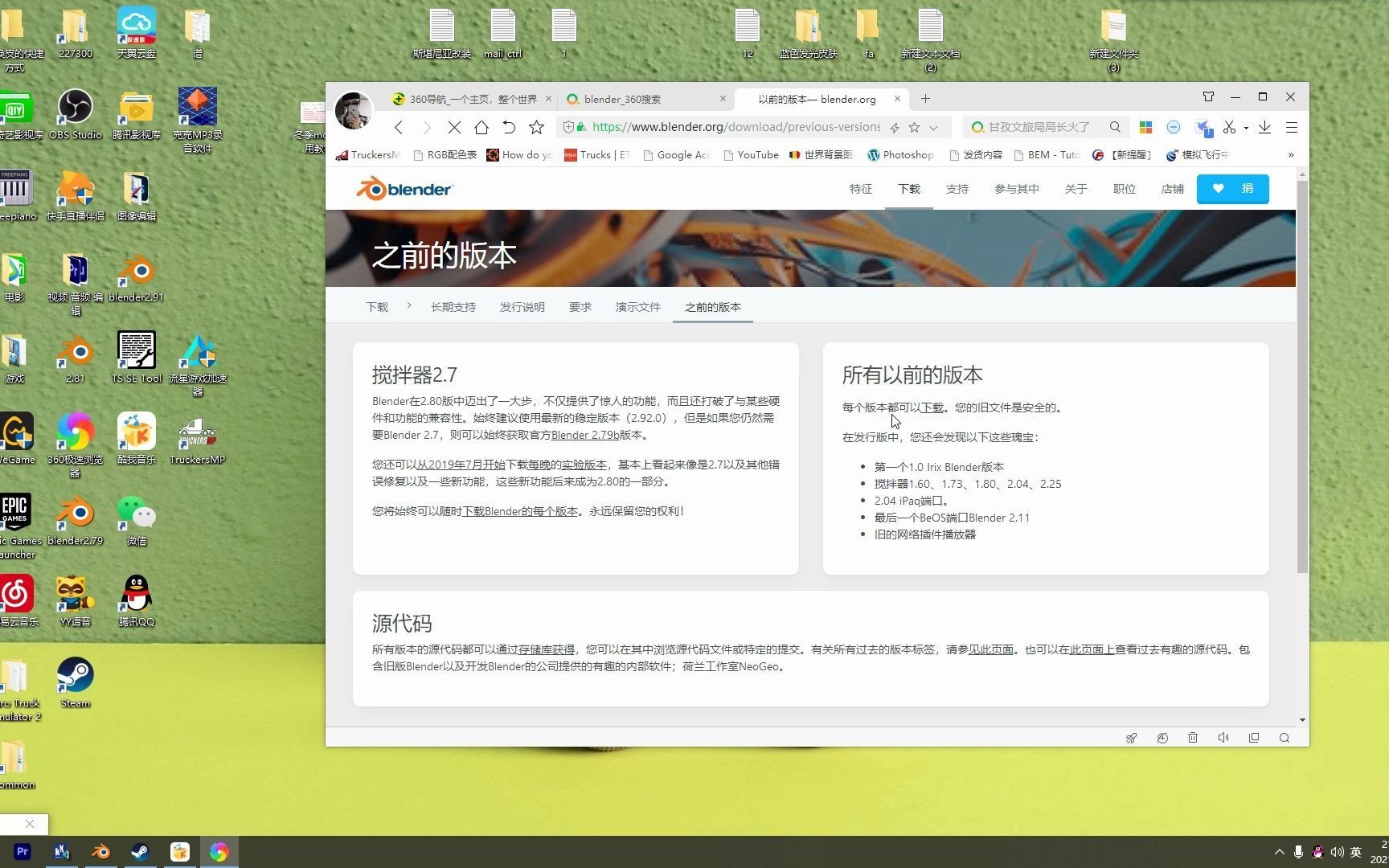Open the blue bird translate extension icon
The width and height of the screenshot is (1389, 868).
[x=1203, y=128]
